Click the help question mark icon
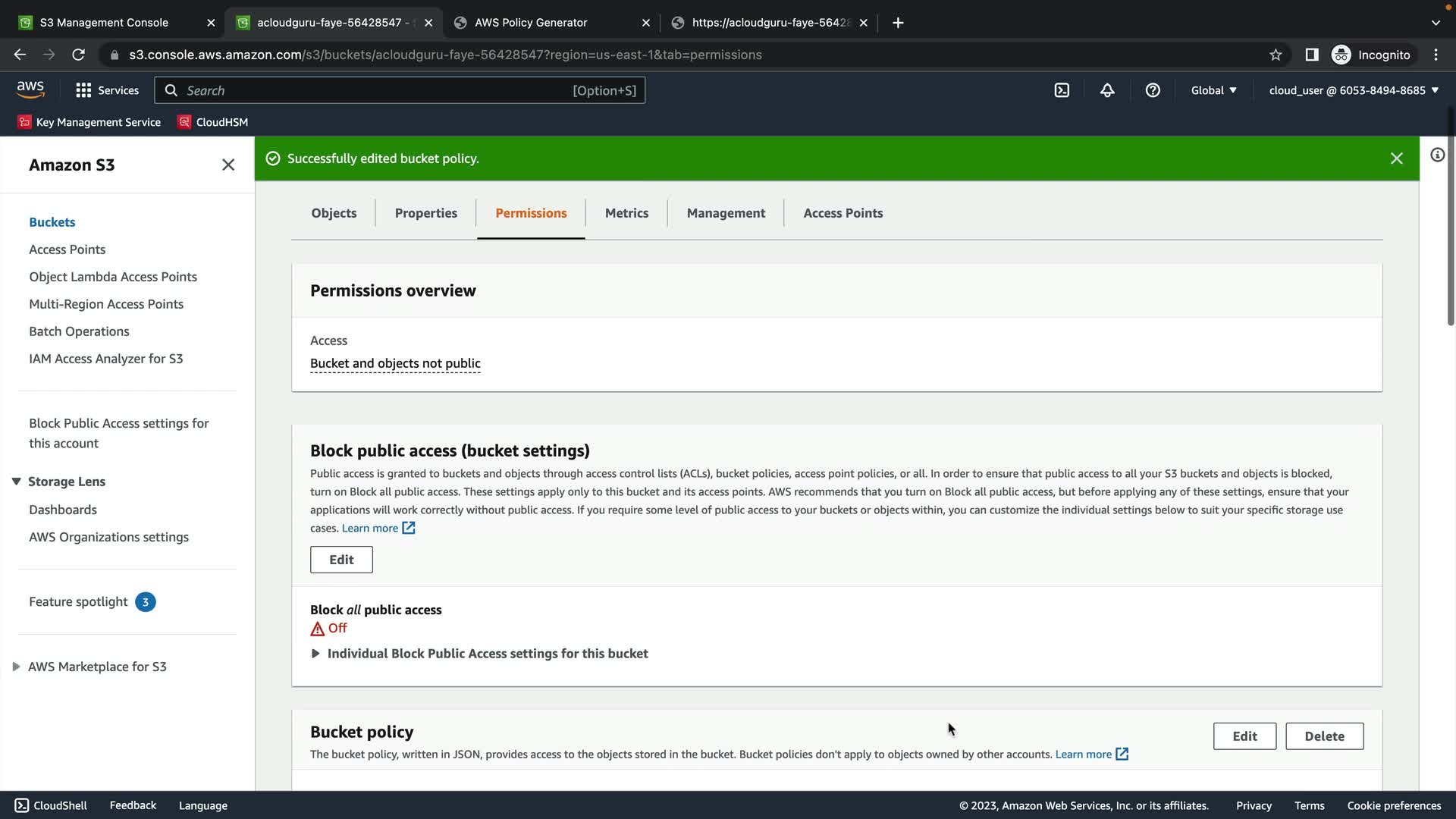Image resolution: width=1456 pixels, height=819 pixels. [x=1153, y=90]
